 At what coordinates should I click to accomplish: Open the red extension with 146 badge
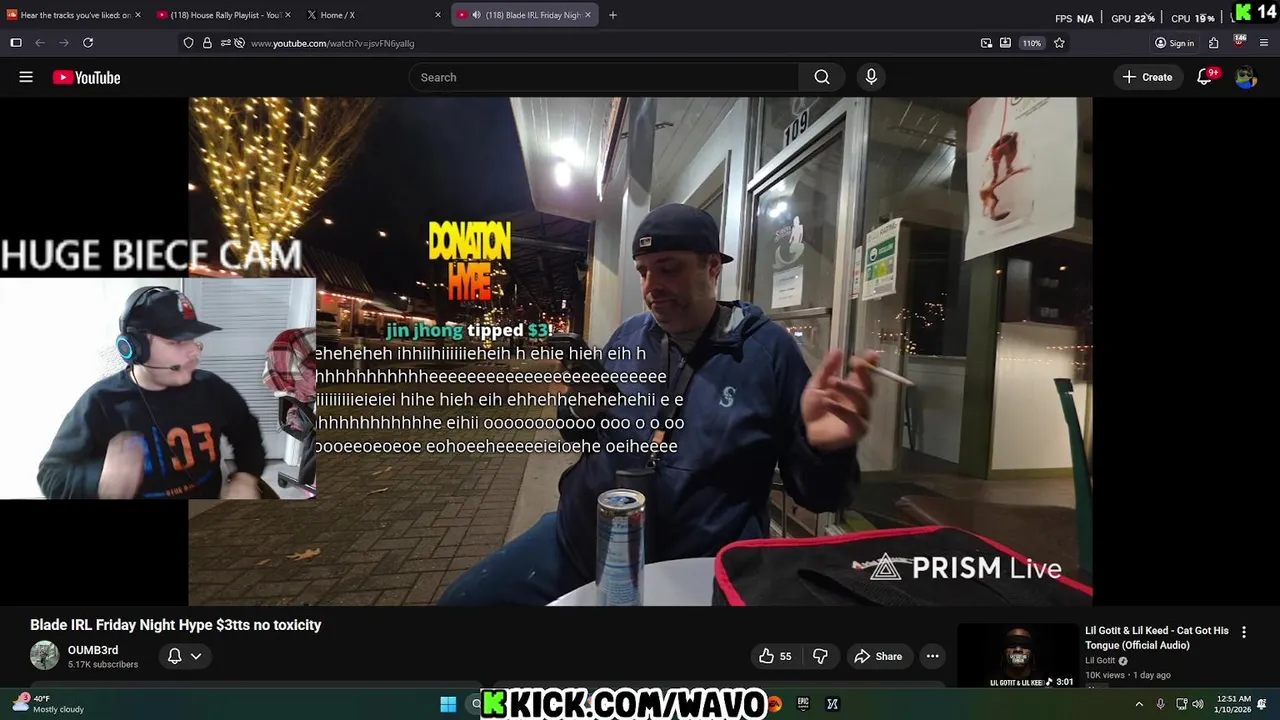[x=1239, y=43]
